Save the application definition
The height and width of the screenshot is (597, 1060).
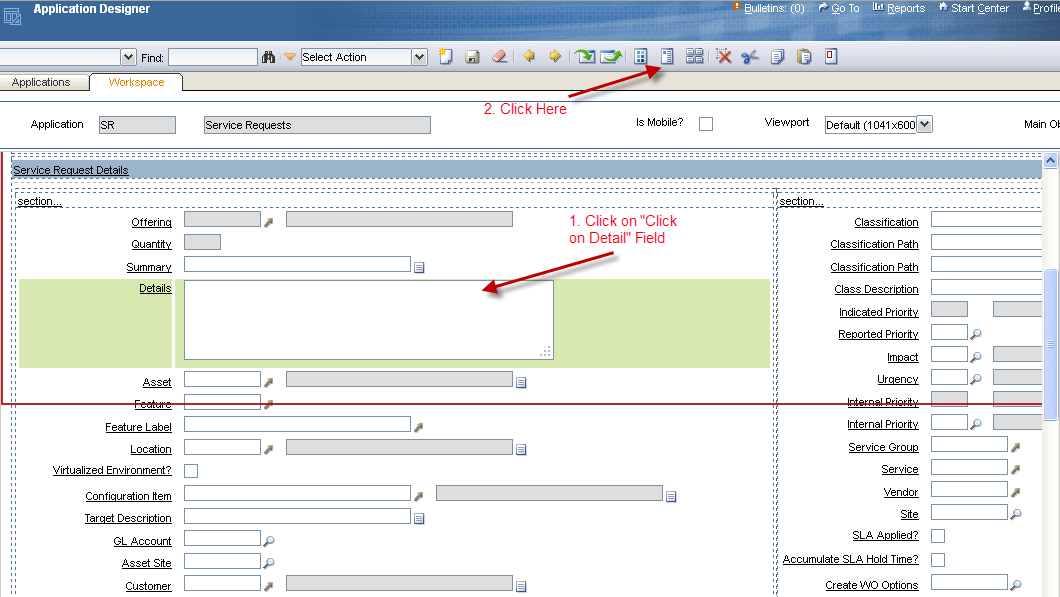click(472, 56)
